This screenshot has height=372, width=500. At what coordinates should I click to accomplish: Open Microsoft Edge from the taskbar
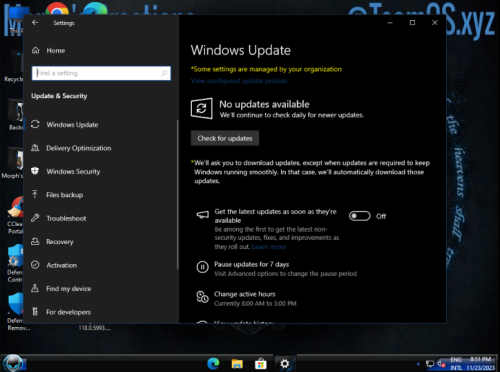coord(213,363)
